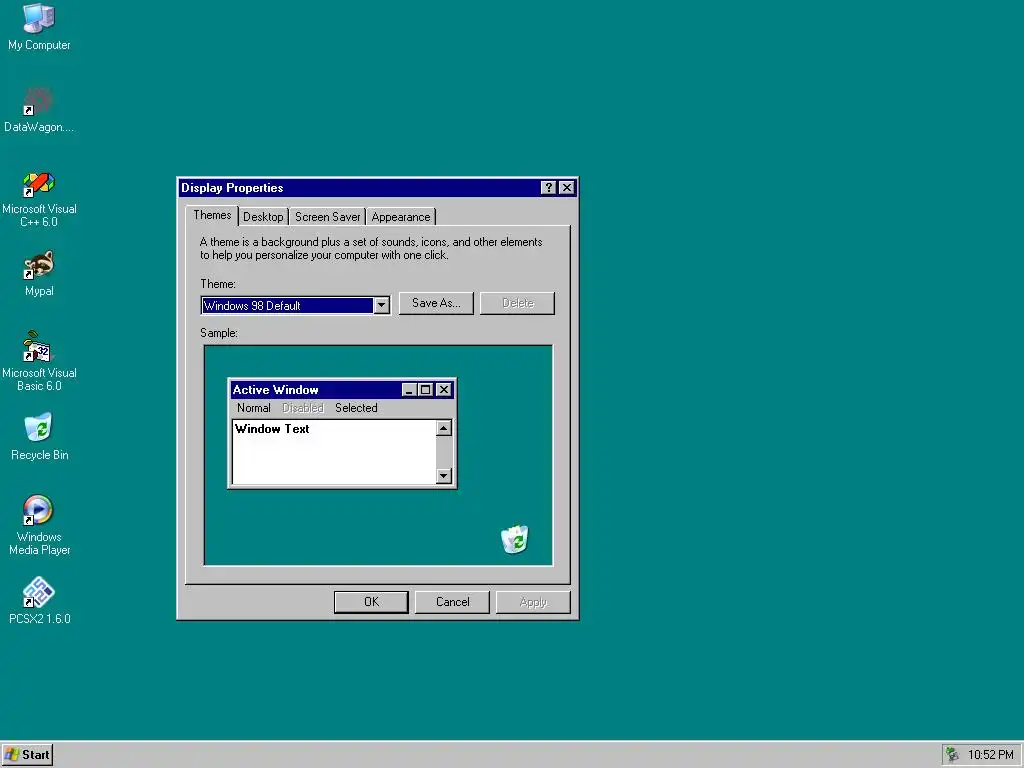Click the greyed Delete button
Image resolution: width=1024 pixels, height=768 pixels.
[x=517, y=303]
